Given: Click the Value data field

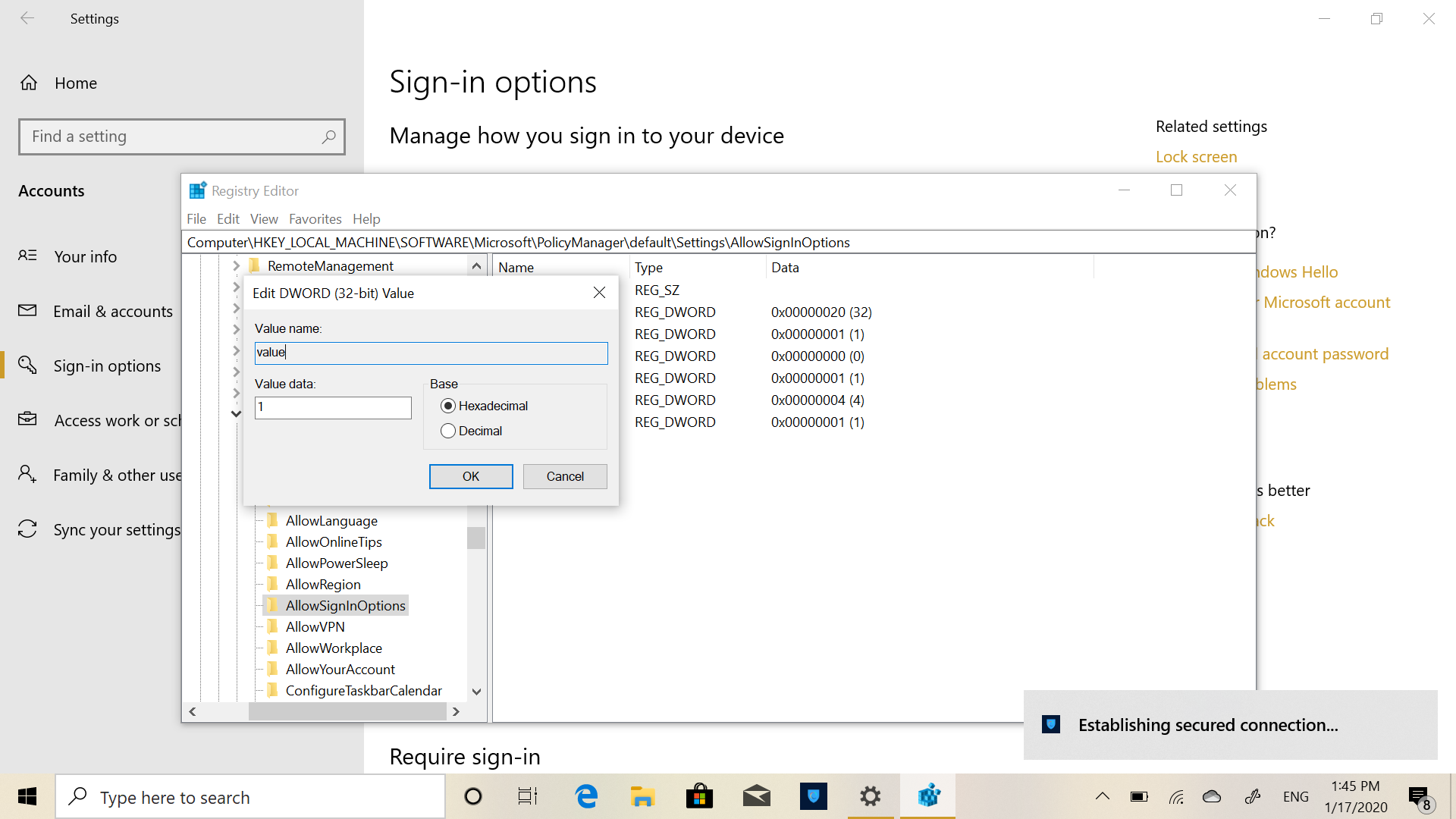Looking at the screenshot, I should [333, 407].
